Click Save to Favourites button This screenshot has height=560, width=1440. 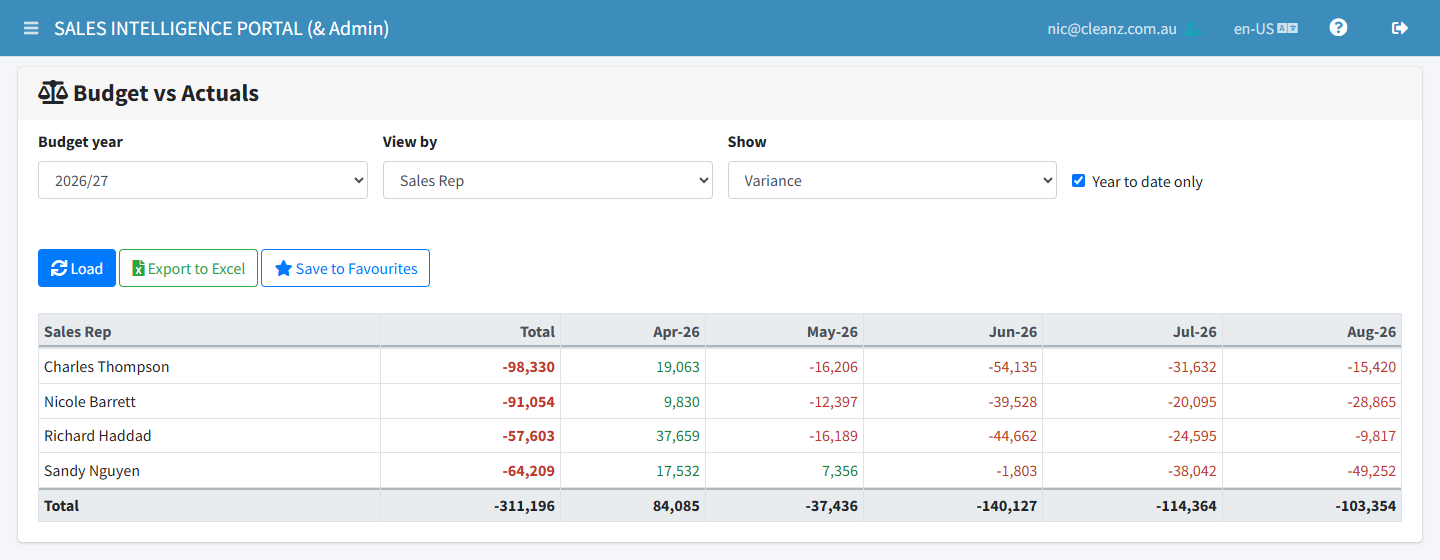[345, 268]
